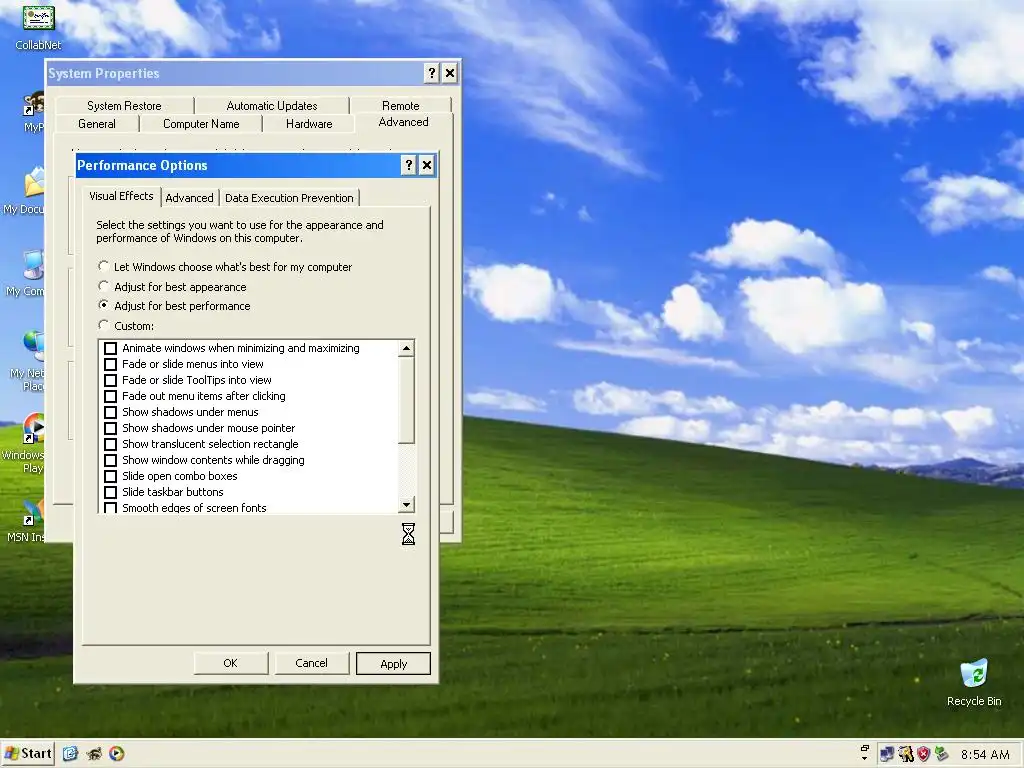
Task: Open the Remote tab
Action: 400,106
